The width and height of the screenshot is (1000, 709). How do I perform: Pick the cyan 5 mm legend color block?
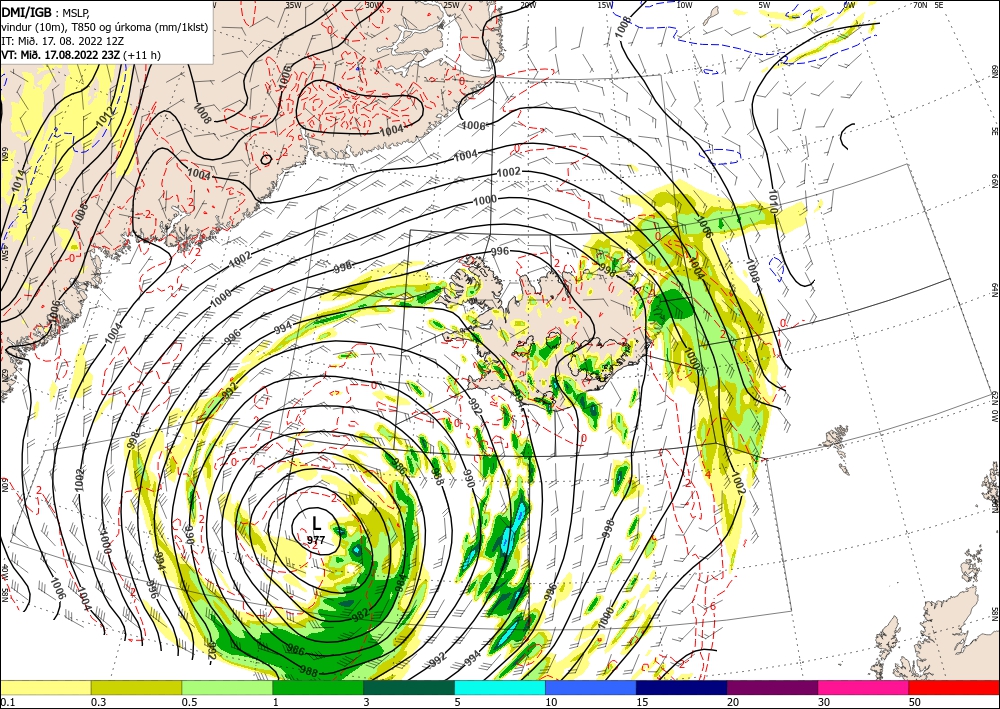500,687
